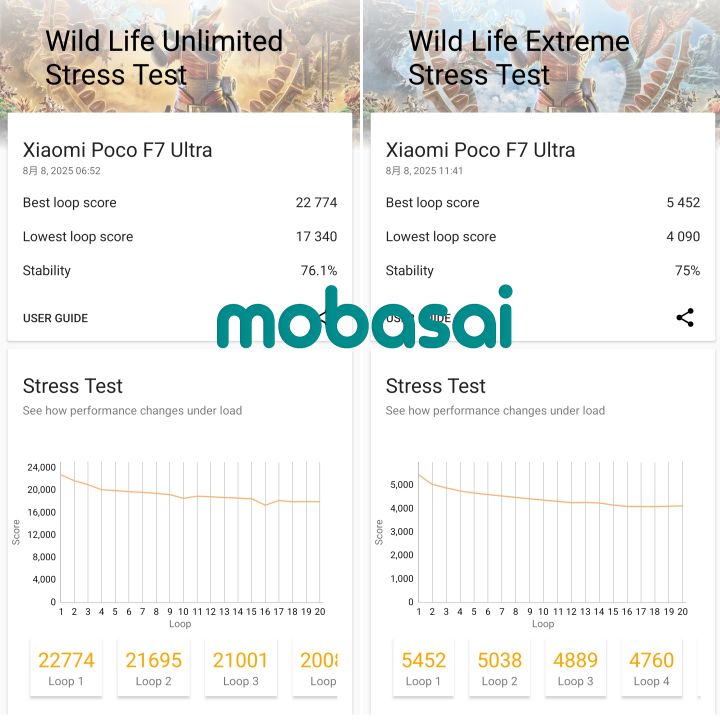Select the Loop 2 card showing 21695
The height and width of the screenshot is (720, 720).
pyautogui.click(x=153, y=668)
